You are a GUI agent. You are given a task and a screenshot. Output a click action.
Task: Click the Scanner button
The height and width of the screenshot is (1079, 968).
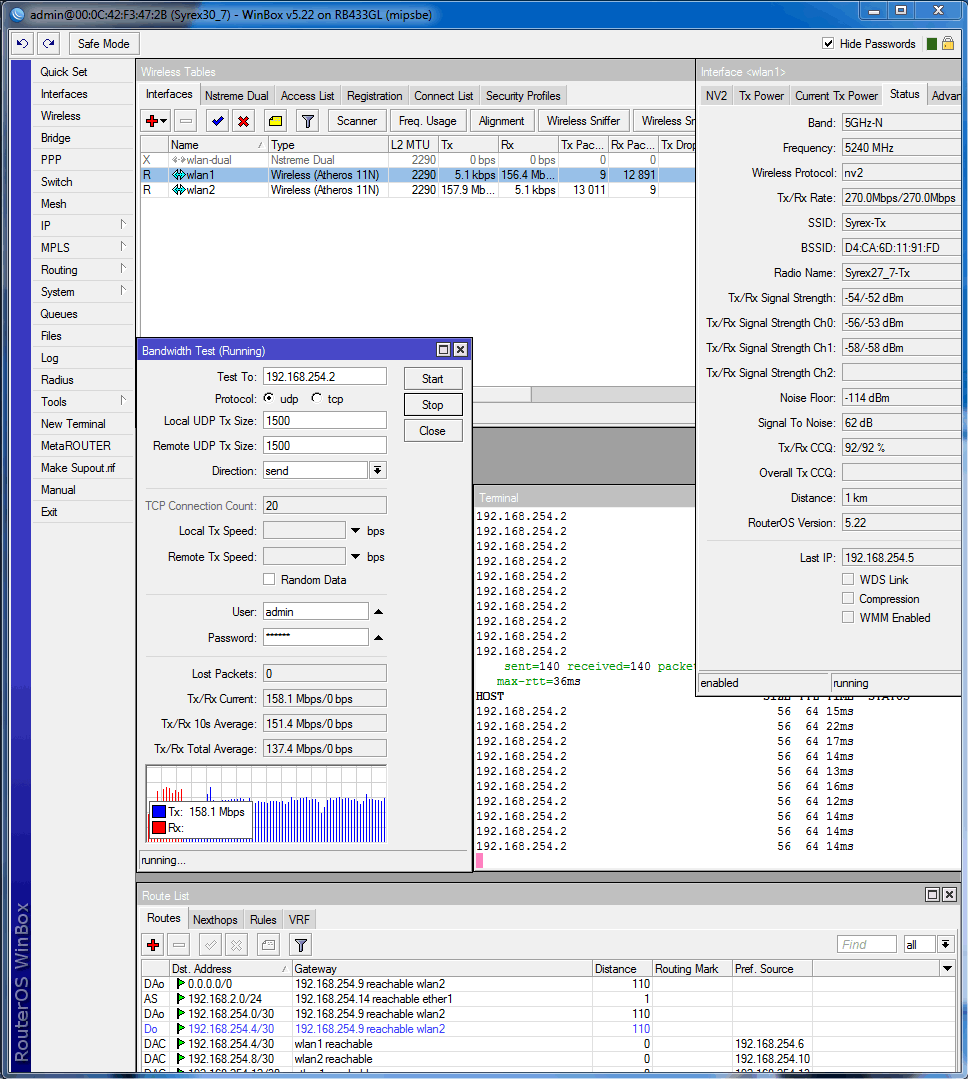pyautogui.click(x=357, y=121)
